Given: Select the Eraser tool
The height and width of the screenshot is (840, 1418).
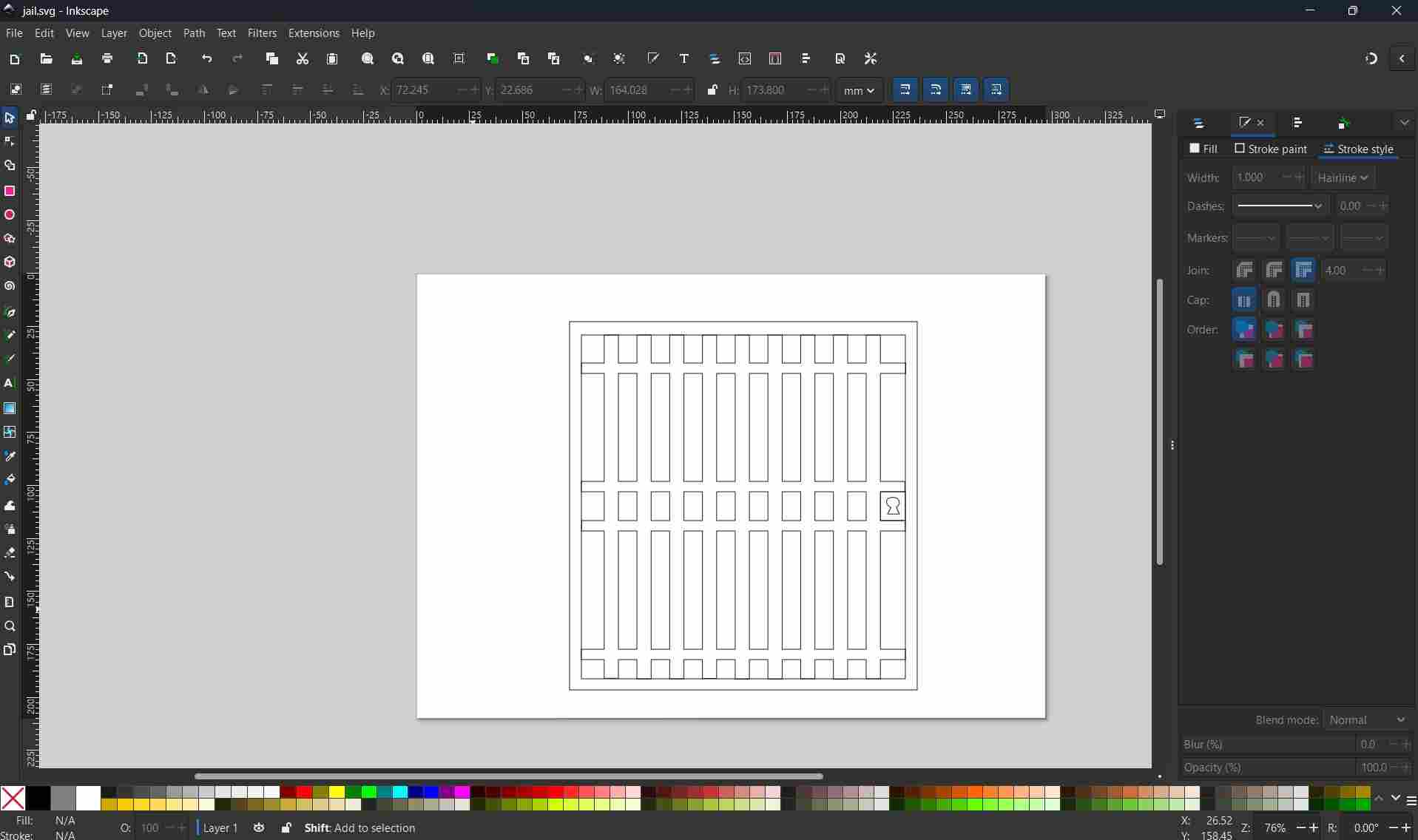Looking at the screenshot, I should 10,553.
